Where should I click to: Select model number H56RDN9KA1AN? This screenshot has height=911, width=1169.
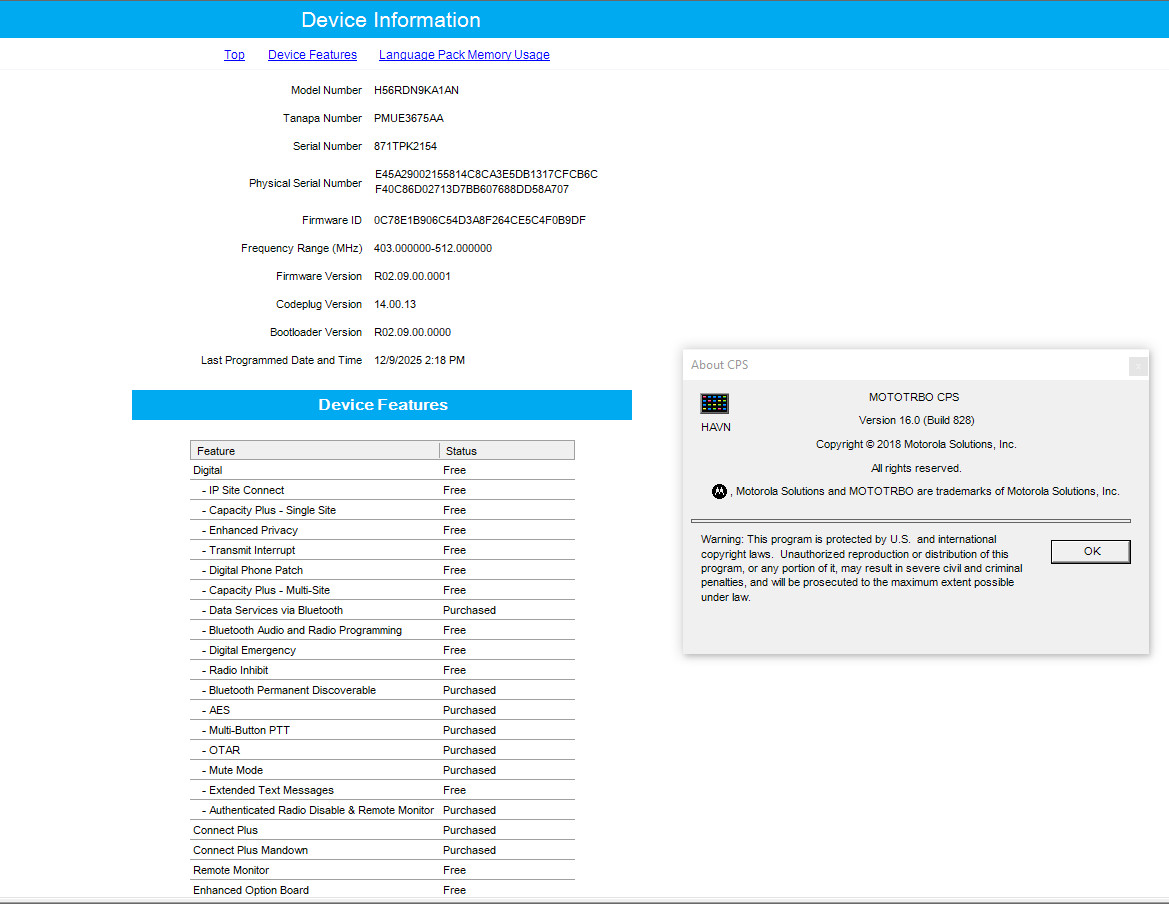tap(416, 90)
